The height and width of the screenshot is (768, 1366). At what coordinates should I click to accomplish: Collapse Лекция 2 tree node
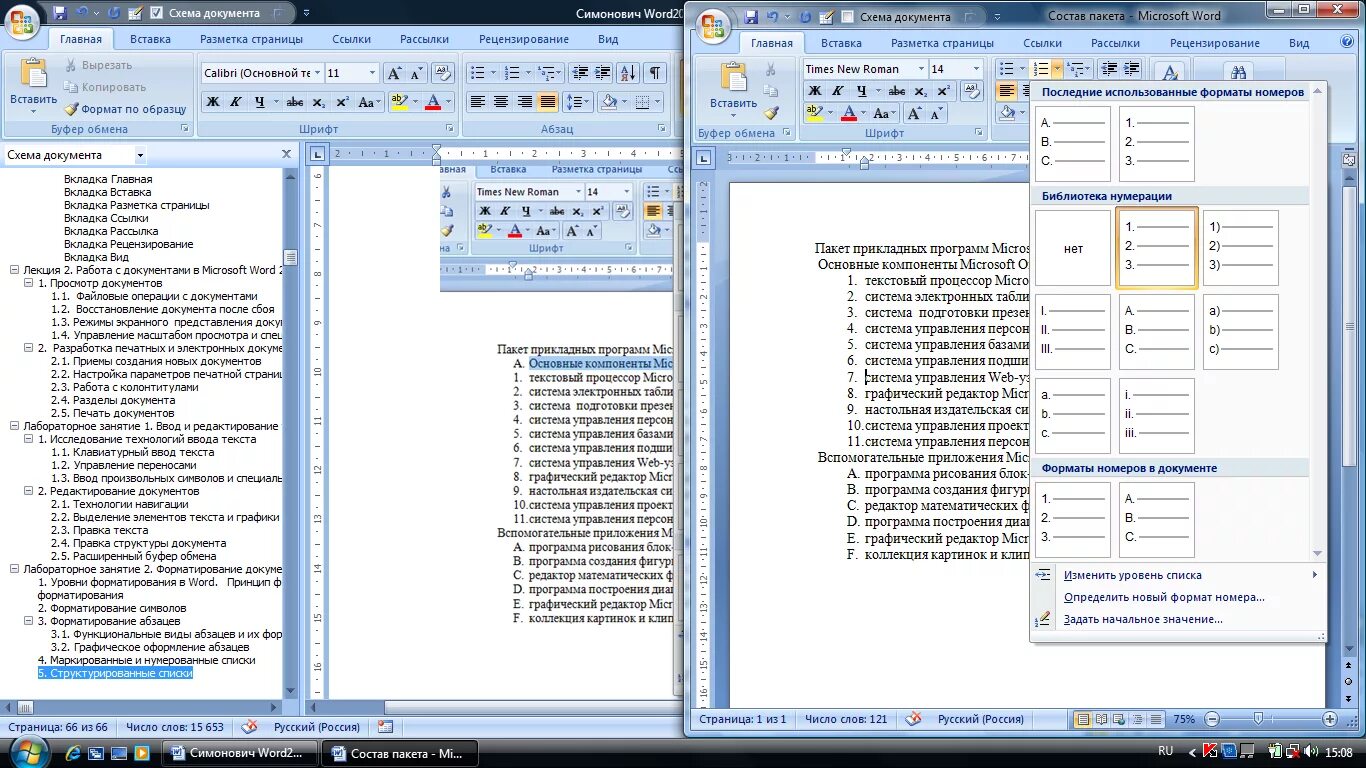[x=14, y=270]
